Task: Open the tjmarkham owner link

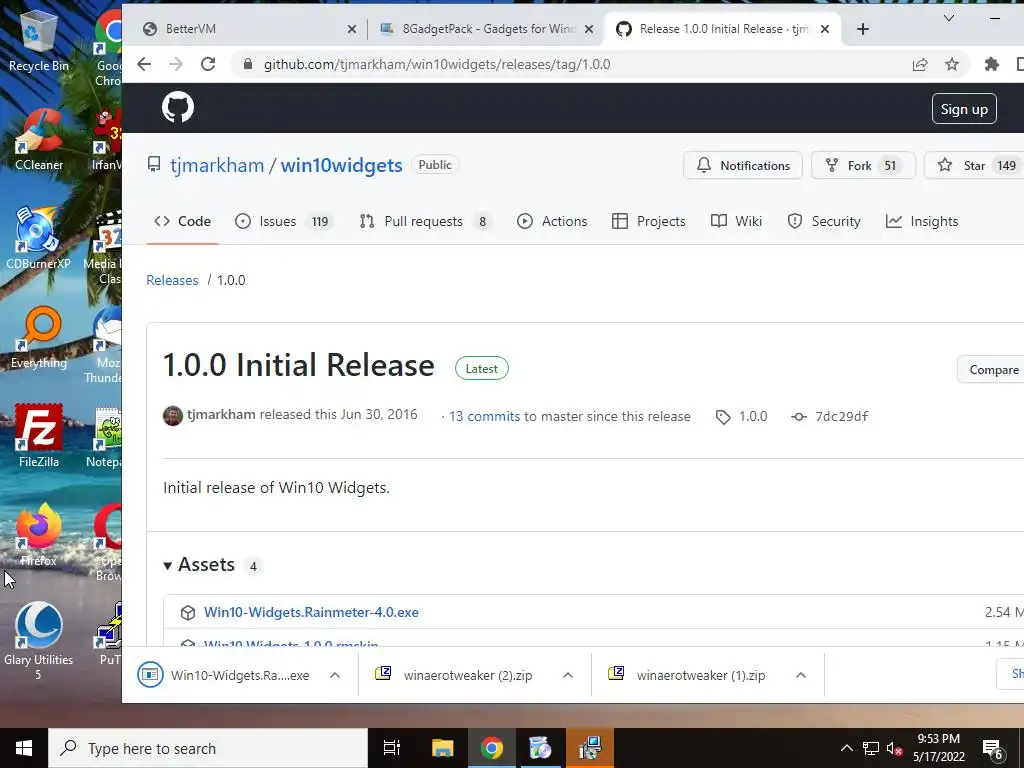Action: 217,165
